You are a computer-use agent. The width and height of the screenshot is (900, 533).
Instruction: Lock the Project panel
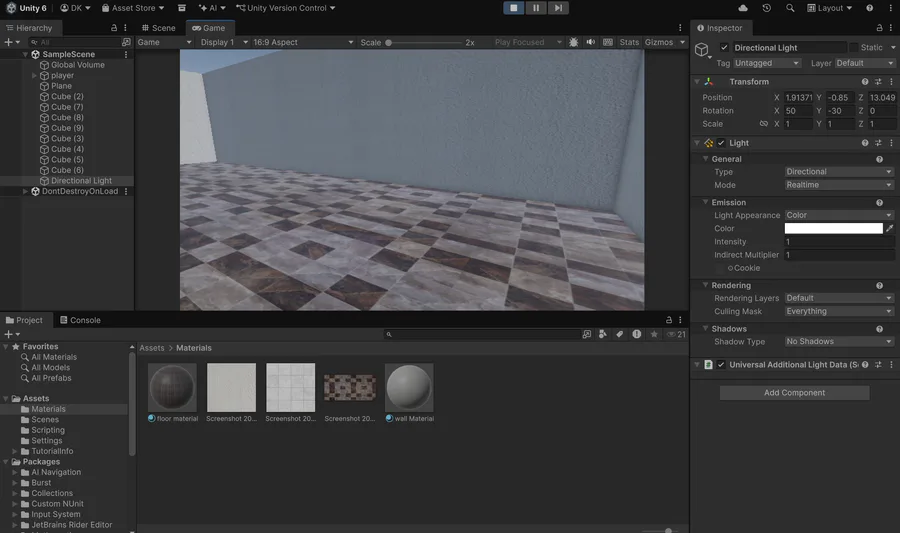tap(669, 320)
